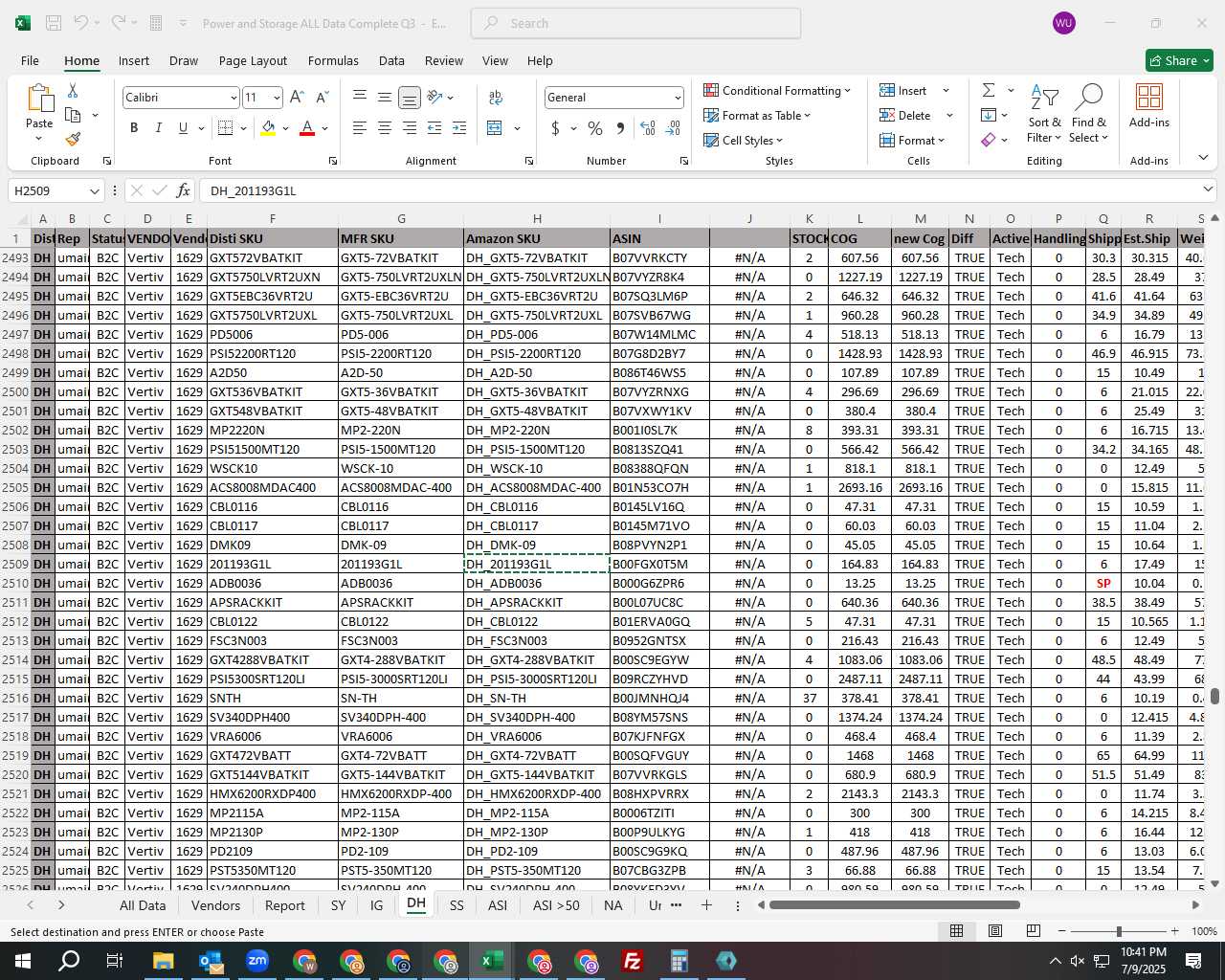Expand the Name Box dropdown arrow
Image resolution: width=1225 pixels, height=980 pixels.
pyautogui.click(x=94, y=190)
